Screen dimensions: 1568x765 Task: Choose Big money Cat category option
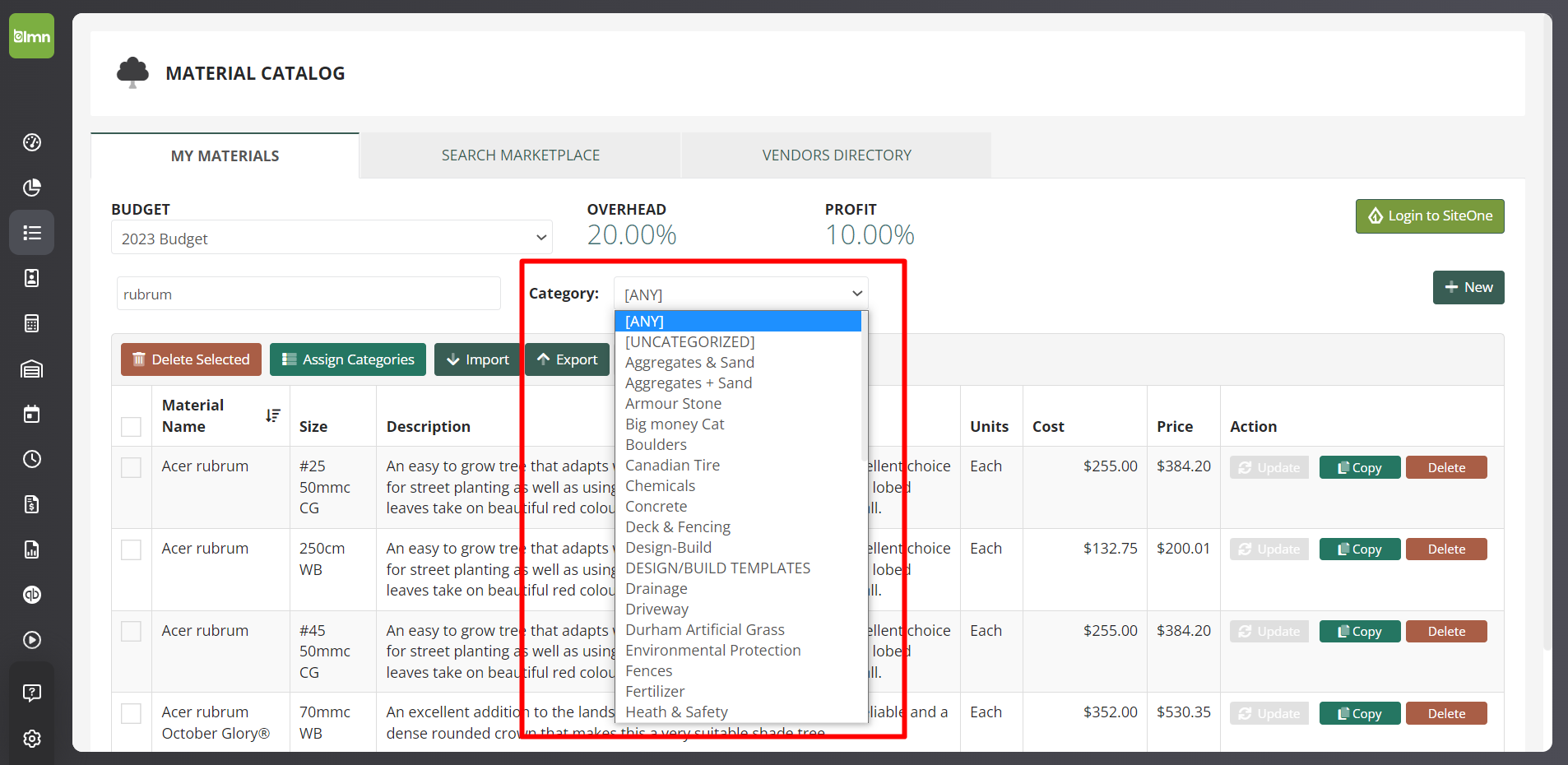coord(738,424)
